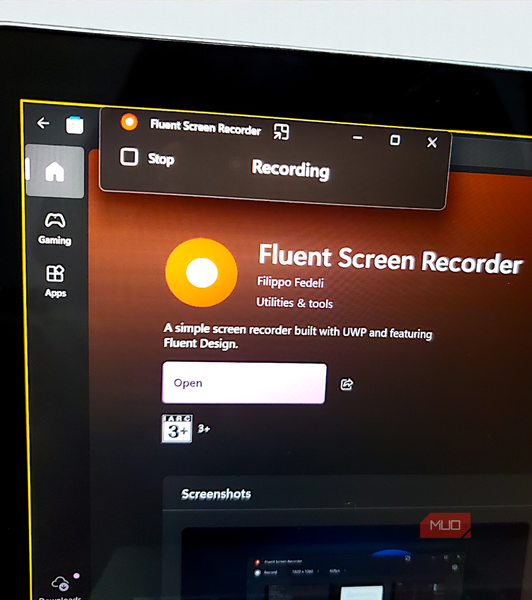Open the Home section in the sidebar
532x600 pixels.
pos(55,171)
